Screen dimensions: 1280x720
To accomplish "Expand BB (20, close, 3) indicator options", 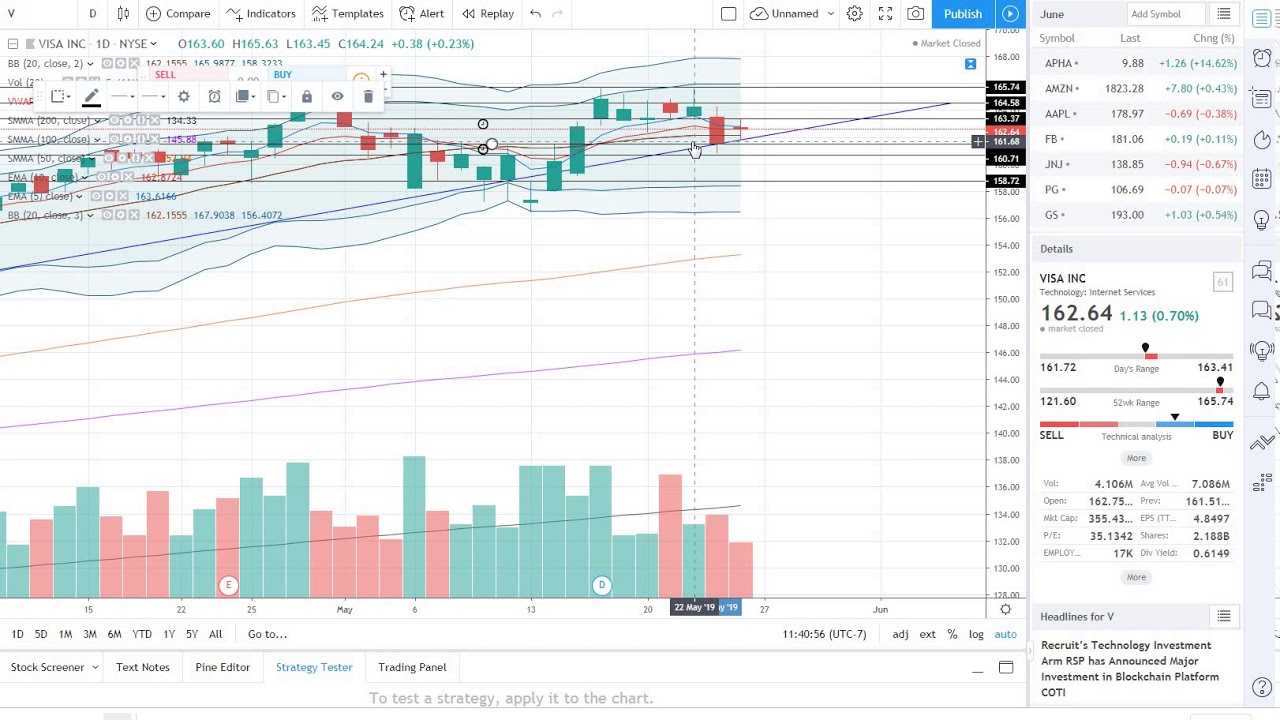I will click(x=90, y=216).
